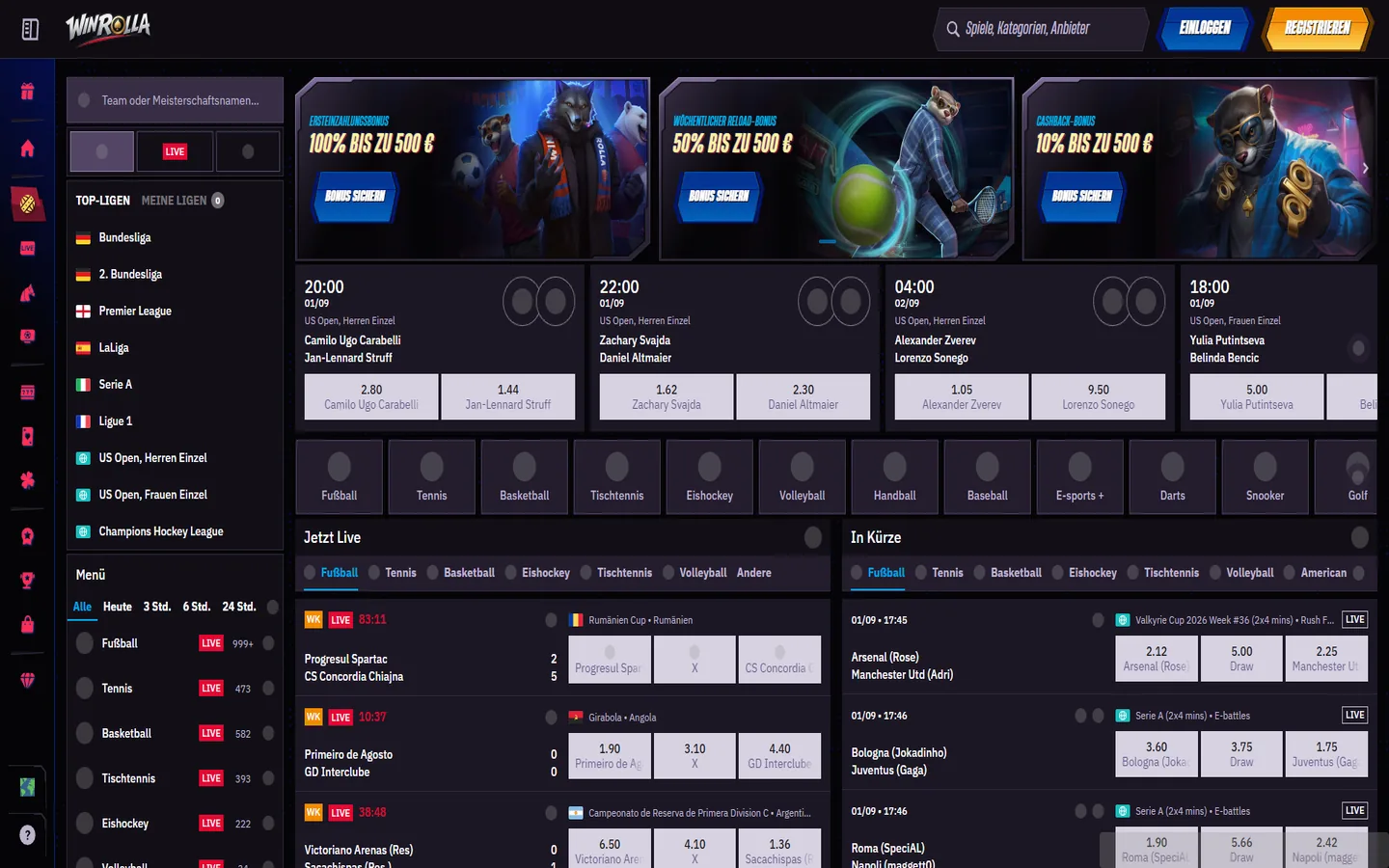This screenshot has height=868, width=1389.
Task: Expand the In Kürze section icon
Action: tap(1360, 537)
